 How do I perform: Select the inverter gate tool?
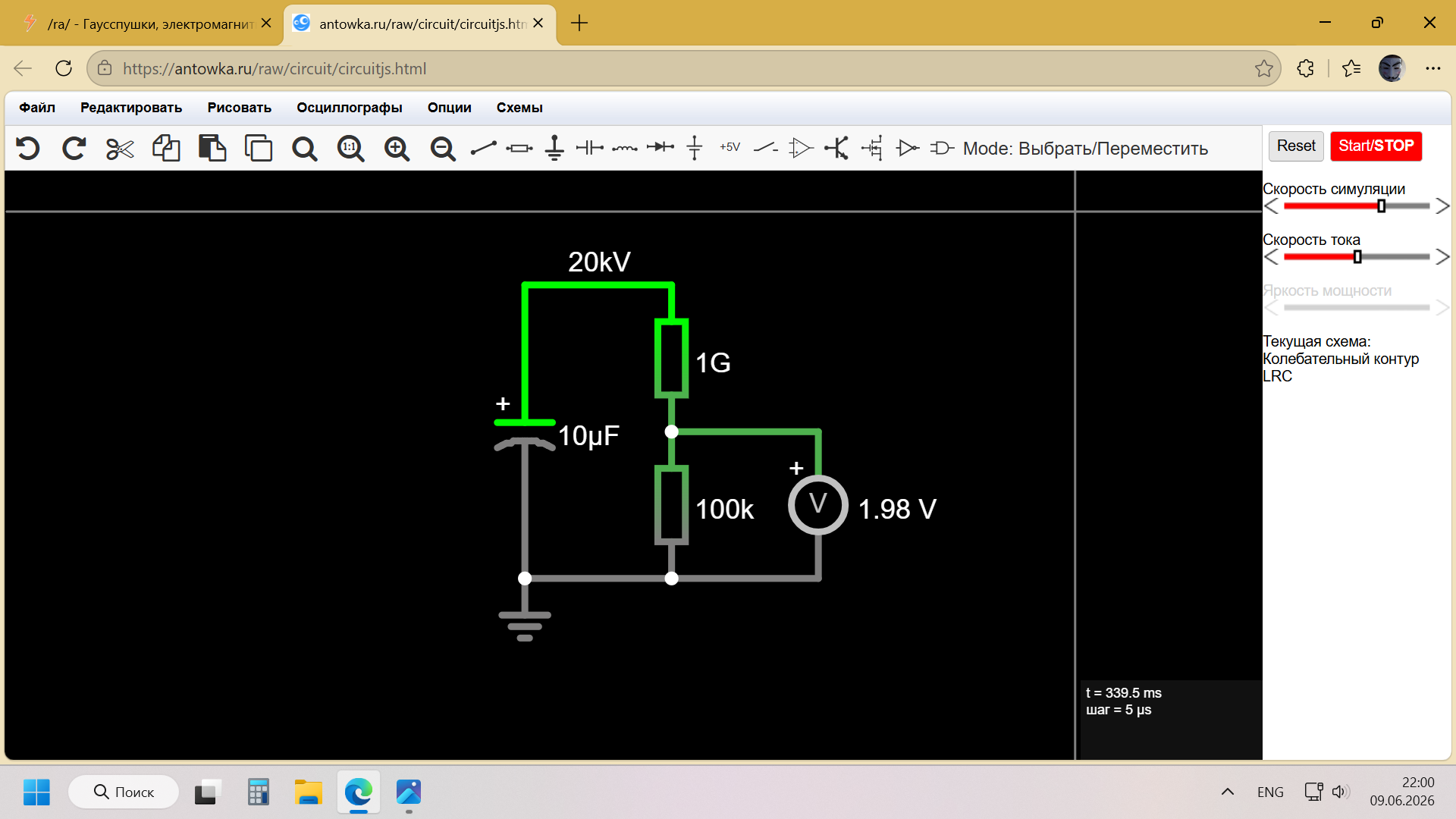point(908,147)
